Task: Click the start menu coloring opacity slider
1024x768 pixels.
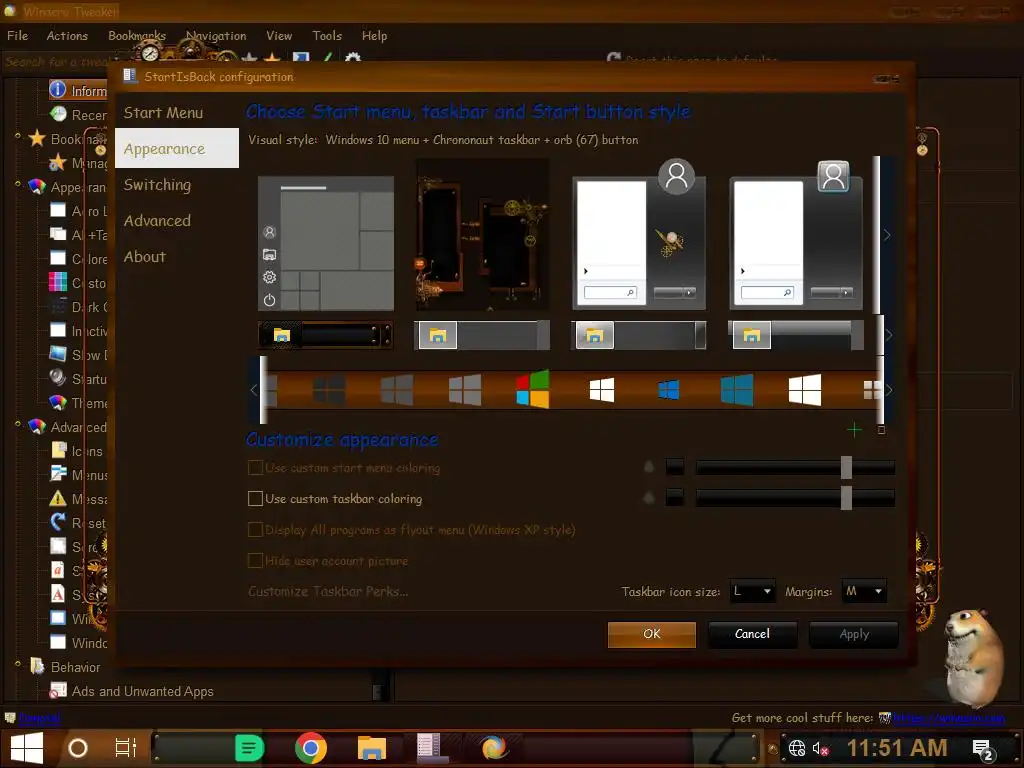Action: coord(795,467)
